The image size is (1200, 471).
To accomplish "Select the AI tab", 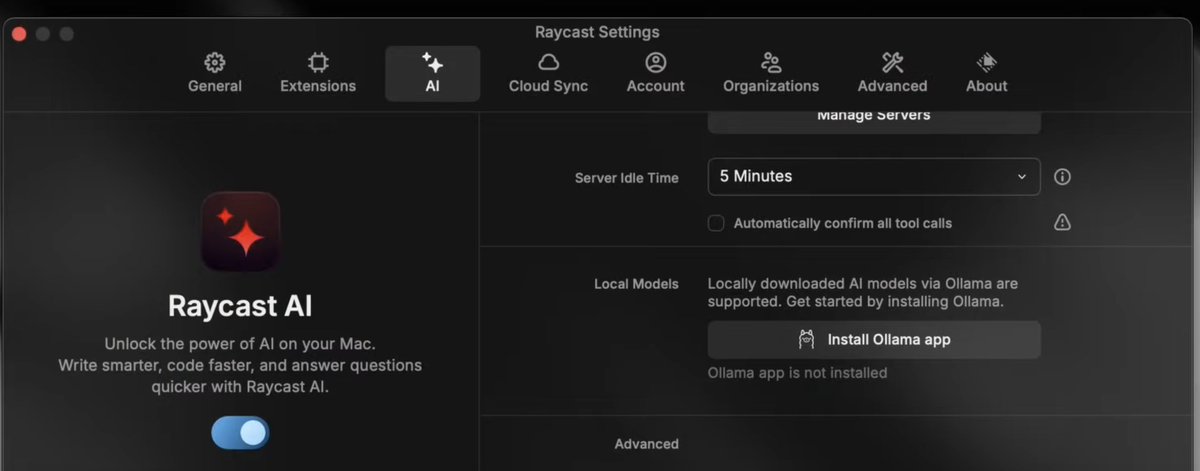I will click(x=432, y=74).
